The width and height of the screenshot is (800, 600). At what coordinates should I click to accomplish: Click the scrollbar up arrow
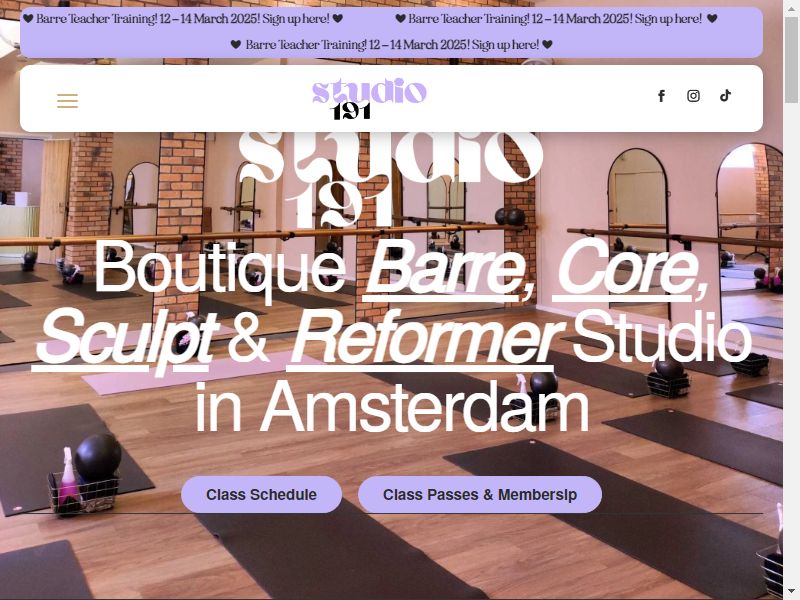[791, 7]
